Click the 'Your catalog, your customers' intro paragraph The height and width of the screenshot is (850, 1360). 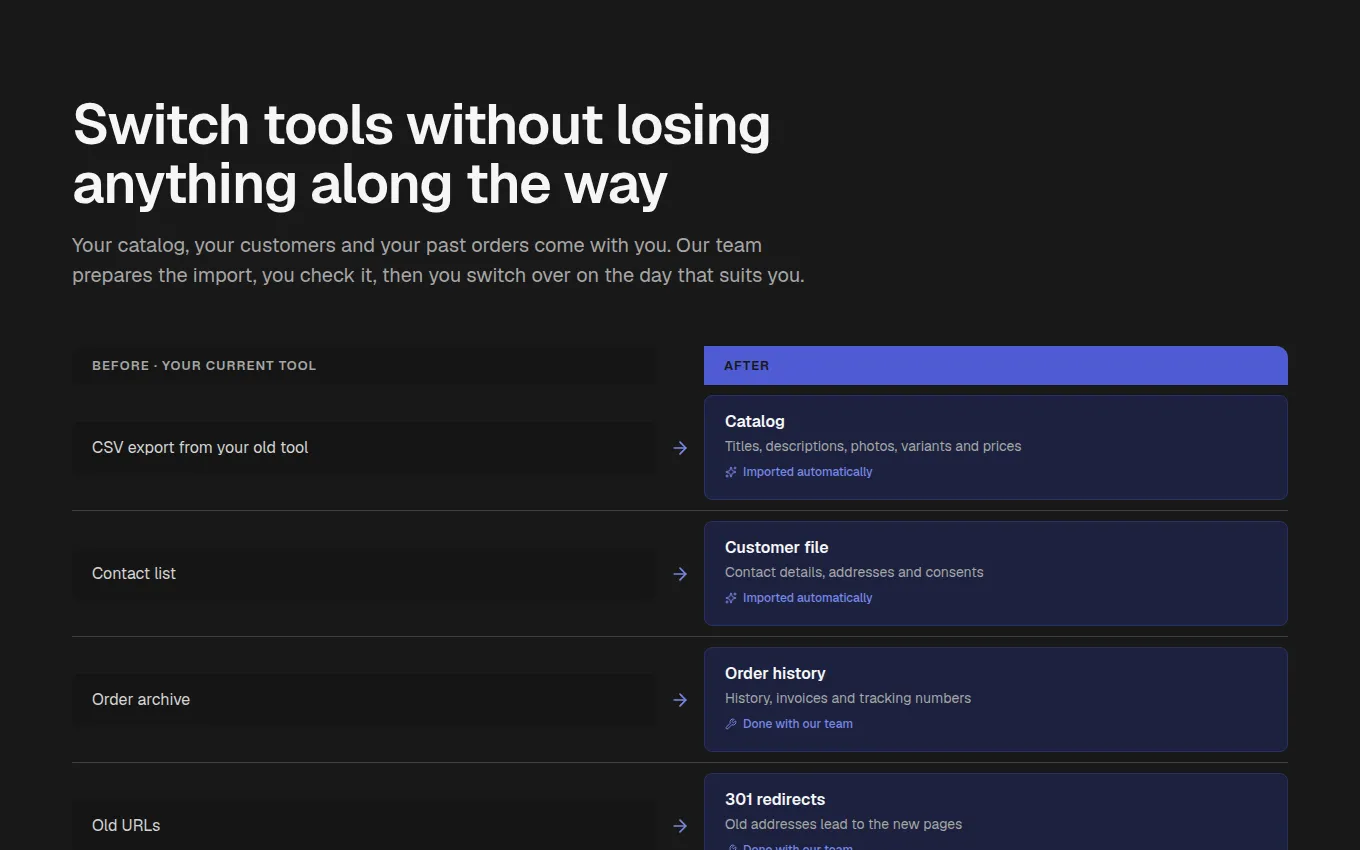point(438,260)
